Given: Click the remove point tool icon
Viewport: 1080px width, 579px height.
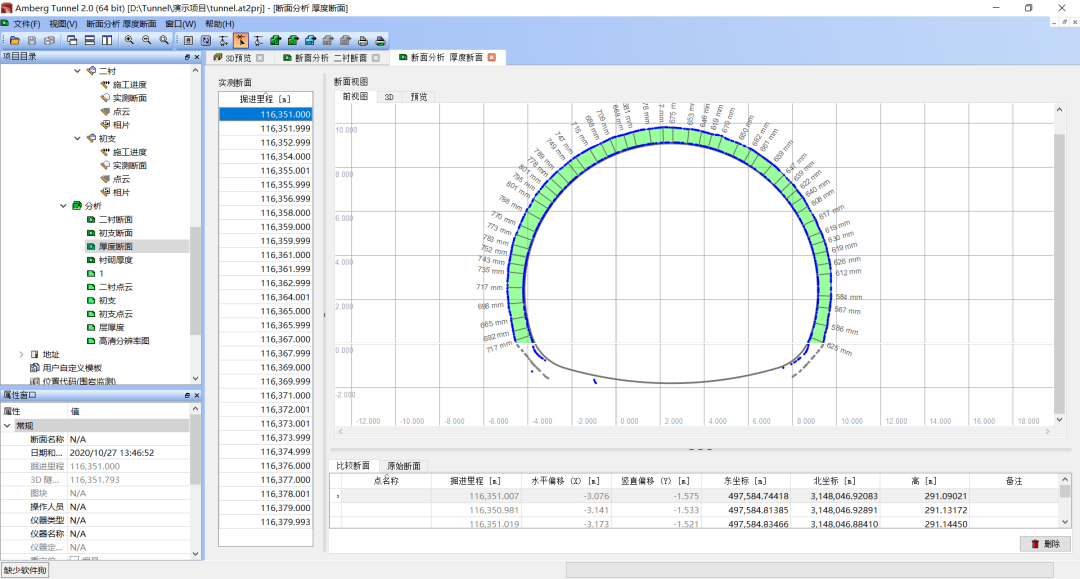Looking at the screenshot, I should [258, 41].
